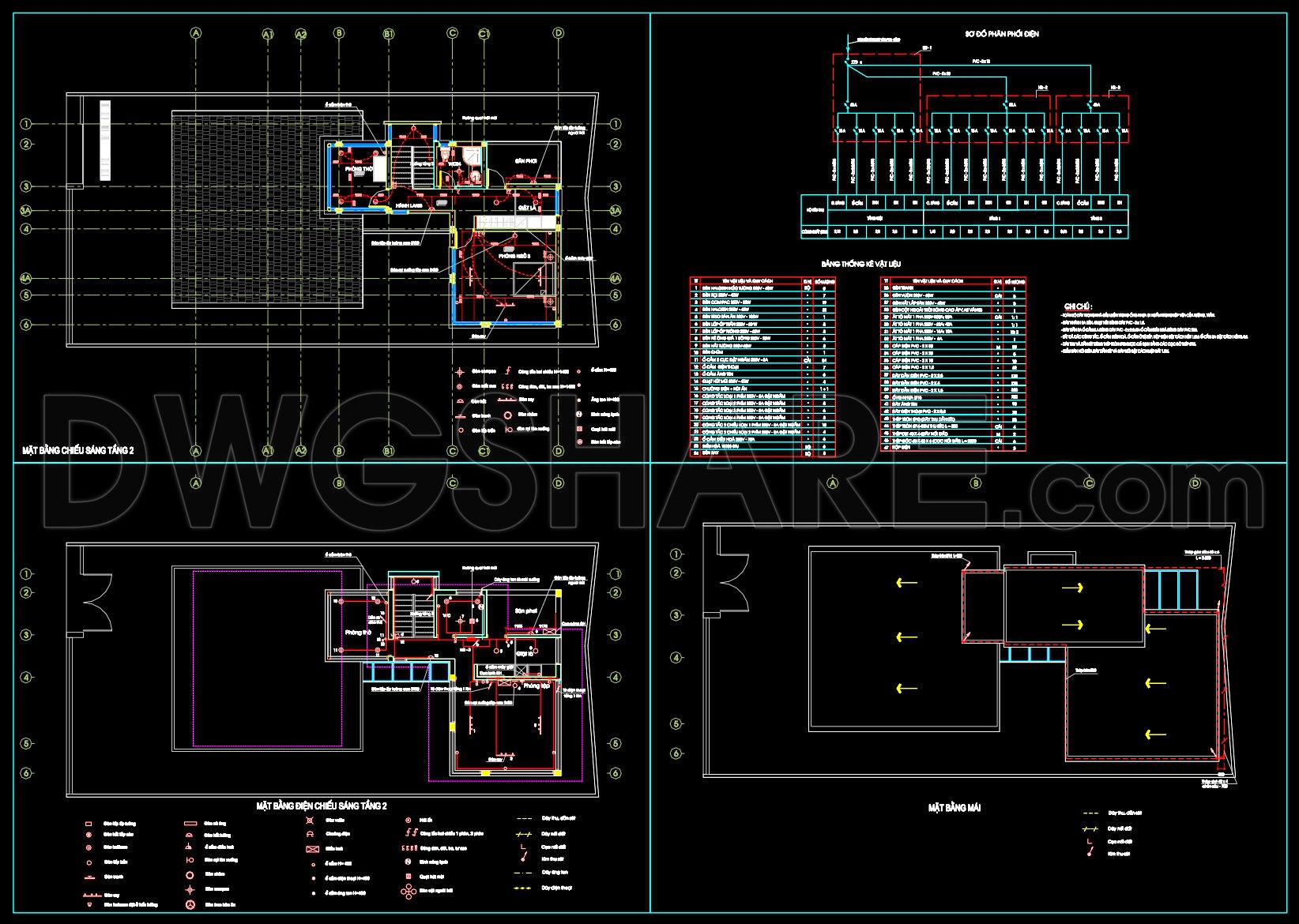Click the 'BẢNG THỐNG KÊ VẬT LIỆU' table heading
Screen dimensions: 1299x924
pos(860,264)
